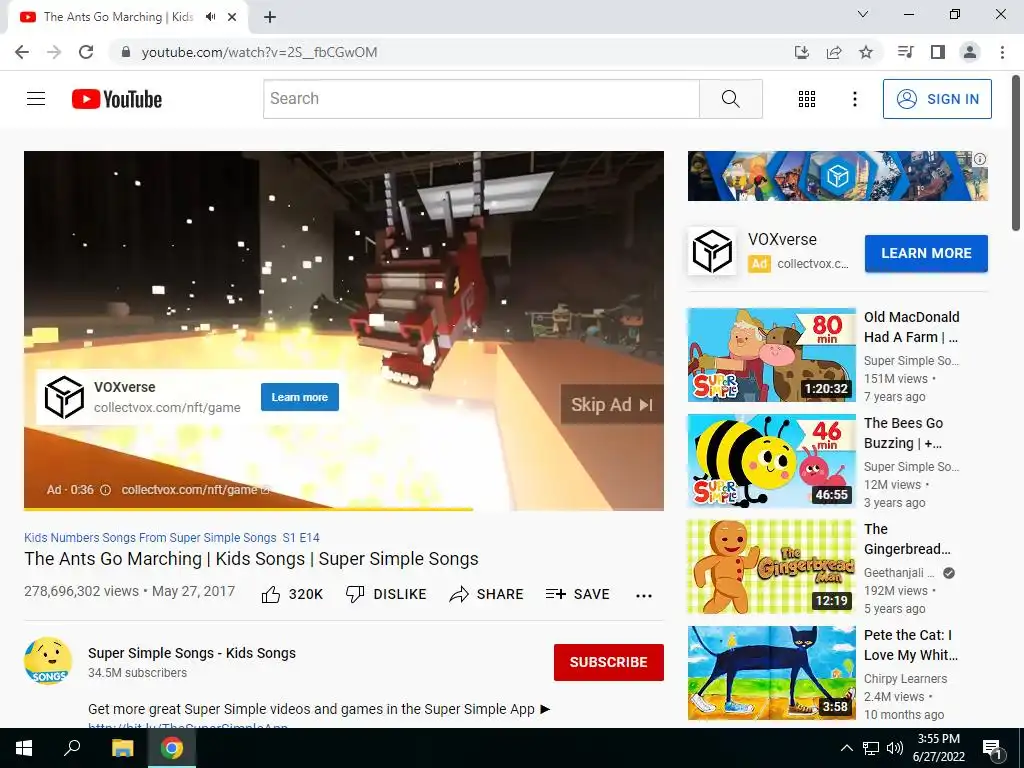Click the sidebar banner ad image
Screen dimensions: 1024x768
pyautogui.click(x=837, y=176)
